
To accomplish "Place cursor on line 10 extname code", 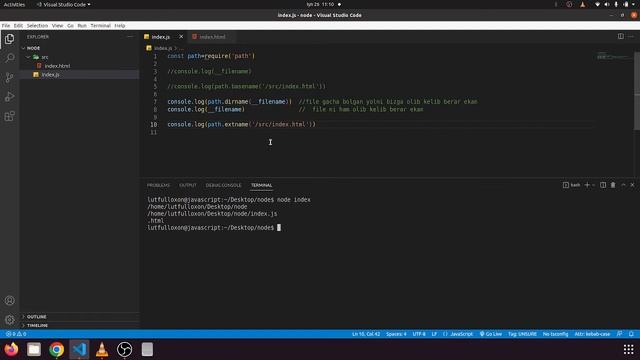I will click(241, 124).
